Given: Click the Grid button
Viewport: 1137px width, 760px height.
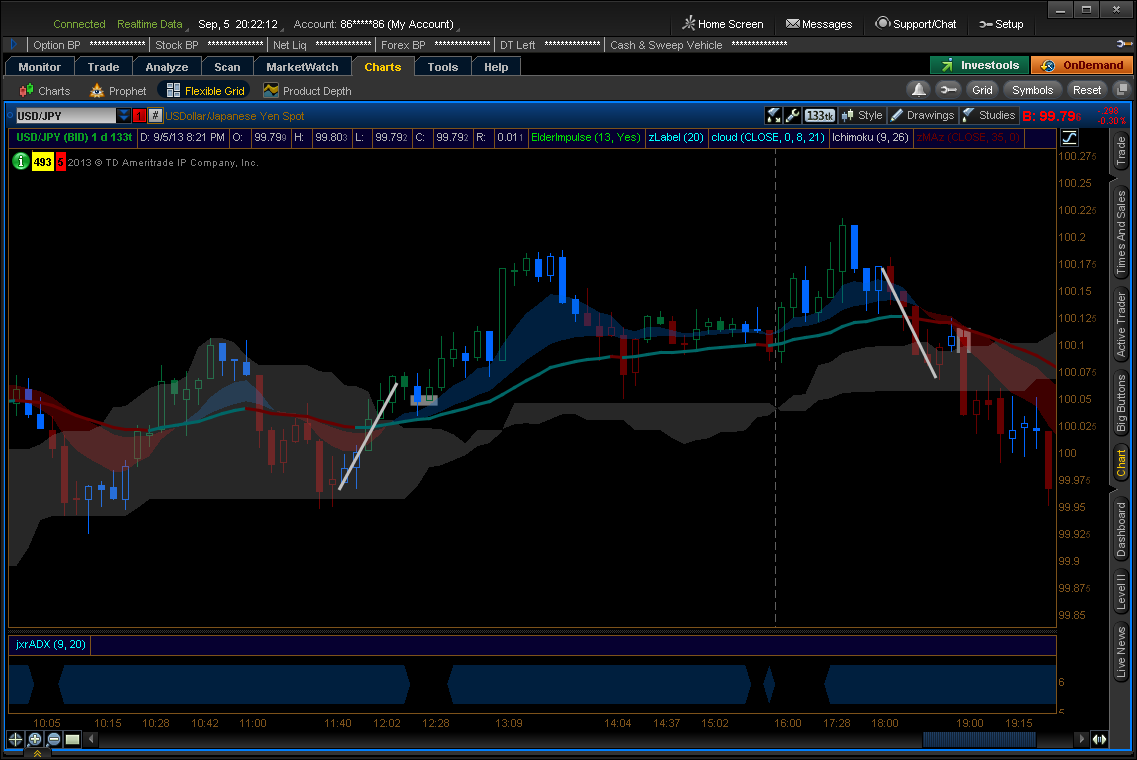Looking at the screenshot, I should (x=982, y=90).
